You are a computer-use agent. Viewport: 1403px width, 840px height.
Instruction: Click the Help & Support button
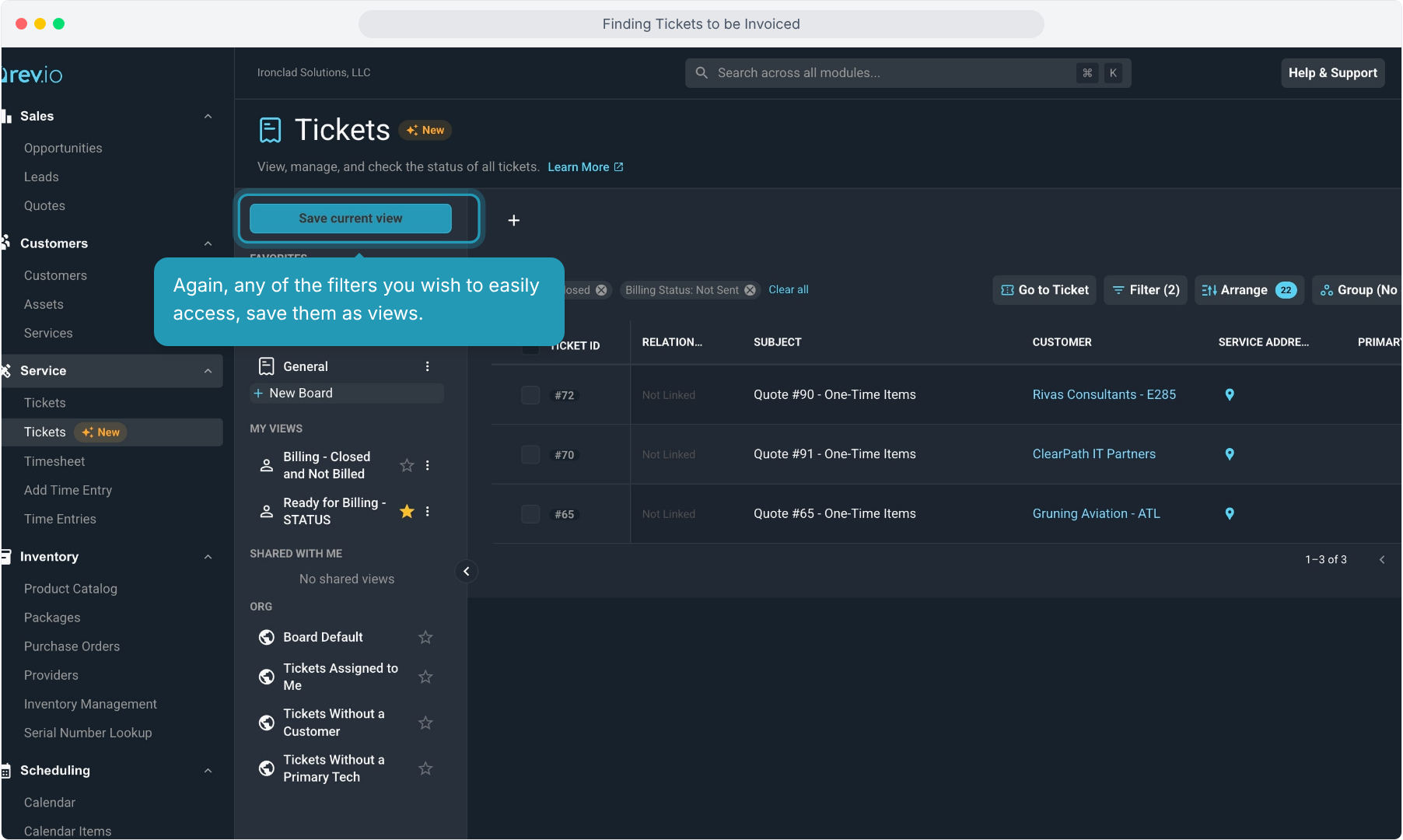[1332, 73]
